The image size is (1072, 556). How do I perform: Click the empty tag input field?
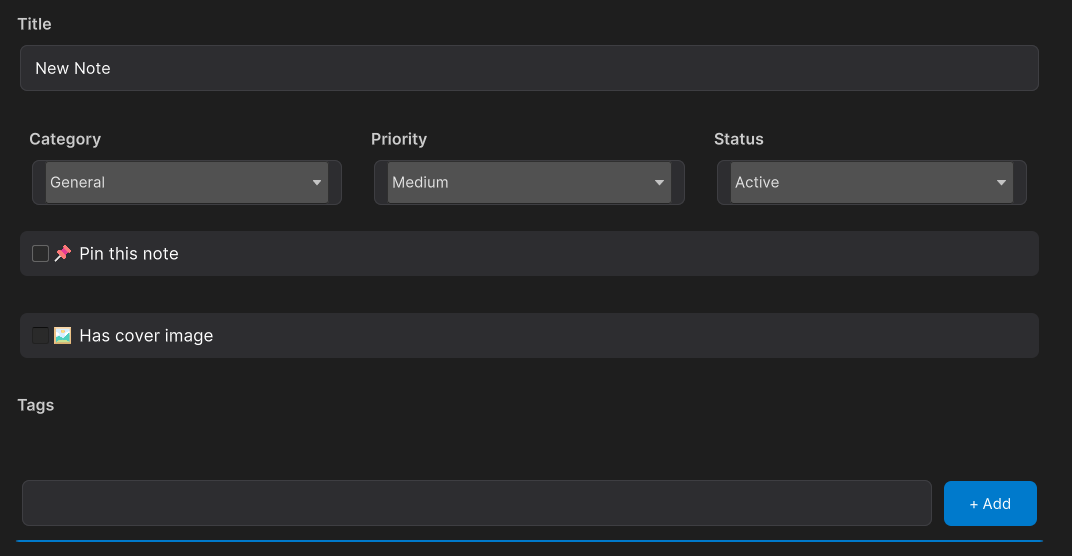click(x=476, y=503)
